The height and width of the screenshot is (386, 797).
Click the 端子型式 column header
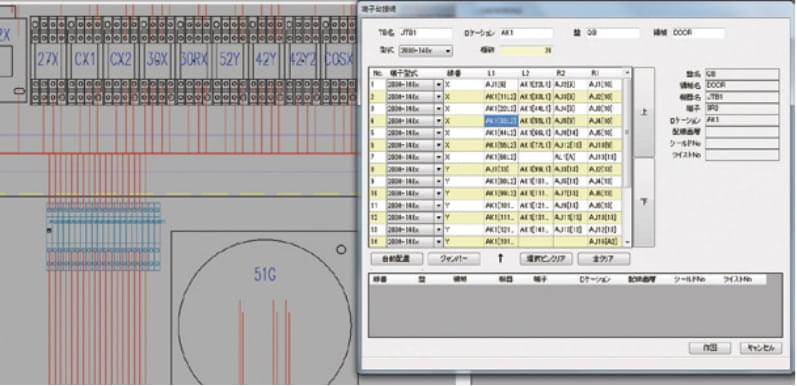point(415,73)
